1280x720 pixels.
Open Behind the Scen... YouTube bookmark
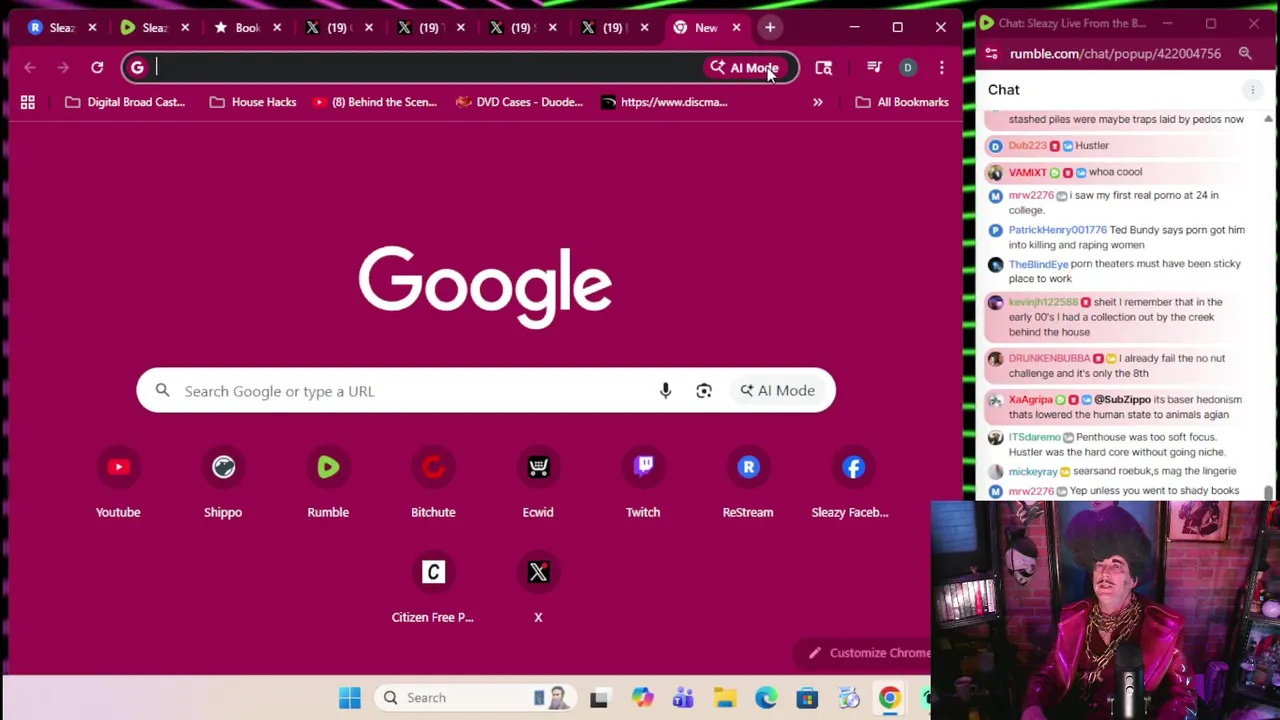374,102
